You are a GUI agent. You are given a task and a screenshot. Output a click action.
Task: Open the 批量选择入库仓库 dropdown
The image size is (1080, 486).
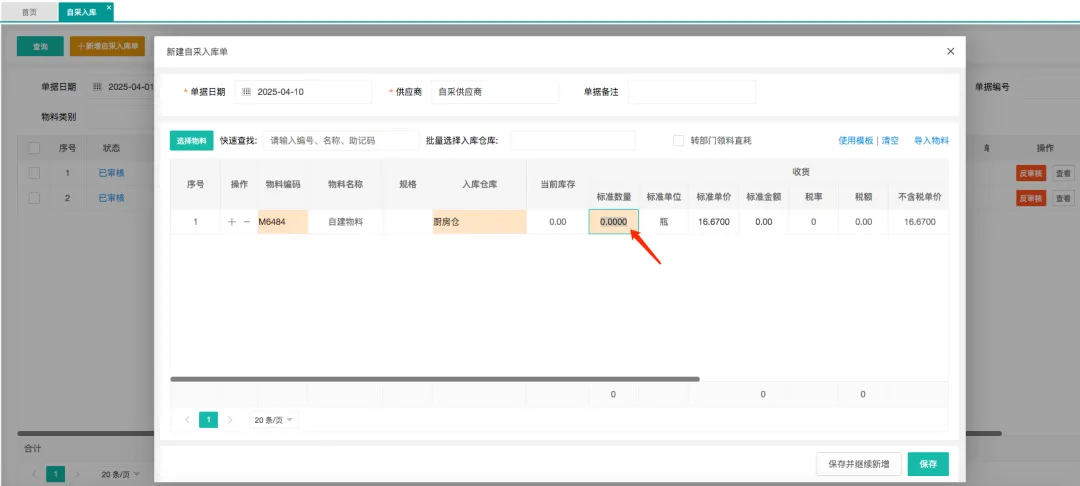pos(572,141)
